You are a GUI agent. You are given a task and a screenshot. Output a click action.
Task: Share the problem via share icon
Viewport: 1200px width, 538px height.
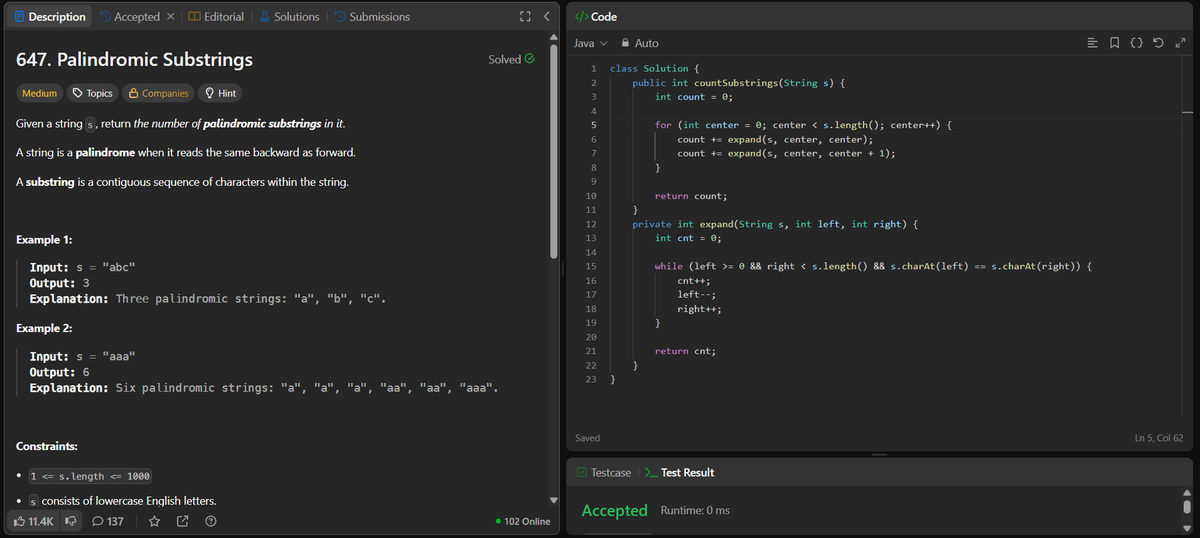(x=183, y=521)
